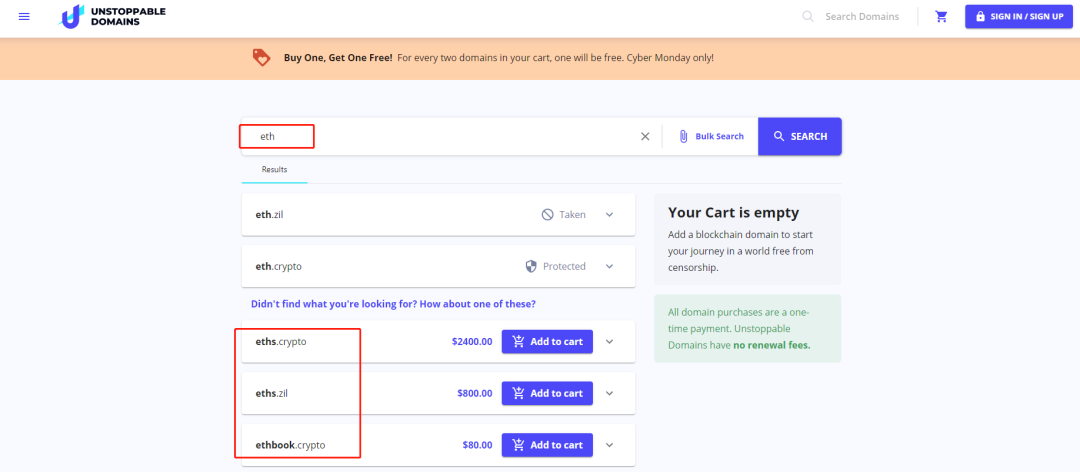The image size is (1080, 472).
Task: Expand the ethbook.crypto result row
Action: [x=609, y=445]
